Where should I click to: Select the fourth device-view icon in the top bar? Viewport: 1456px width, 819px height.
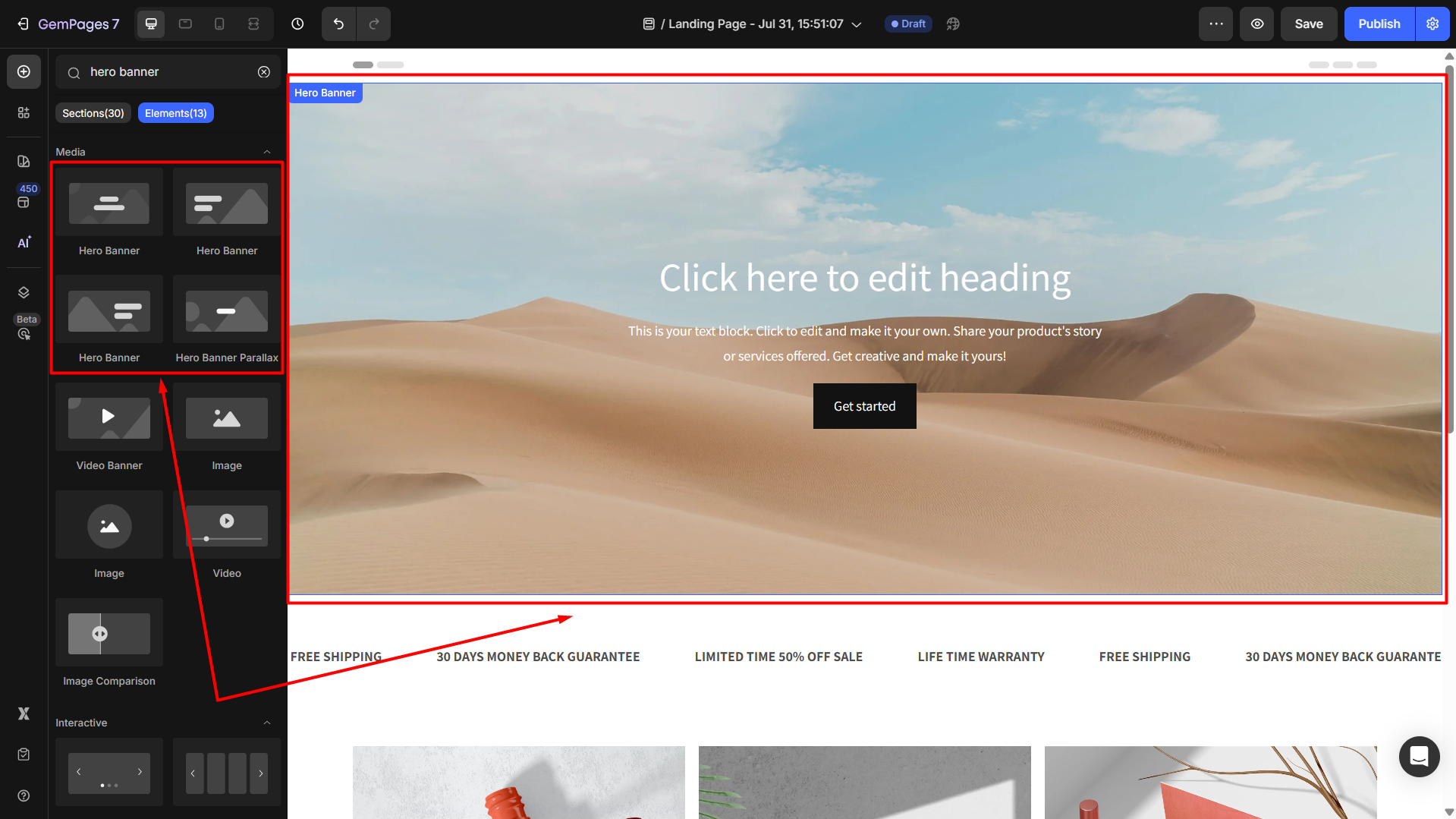253,24
